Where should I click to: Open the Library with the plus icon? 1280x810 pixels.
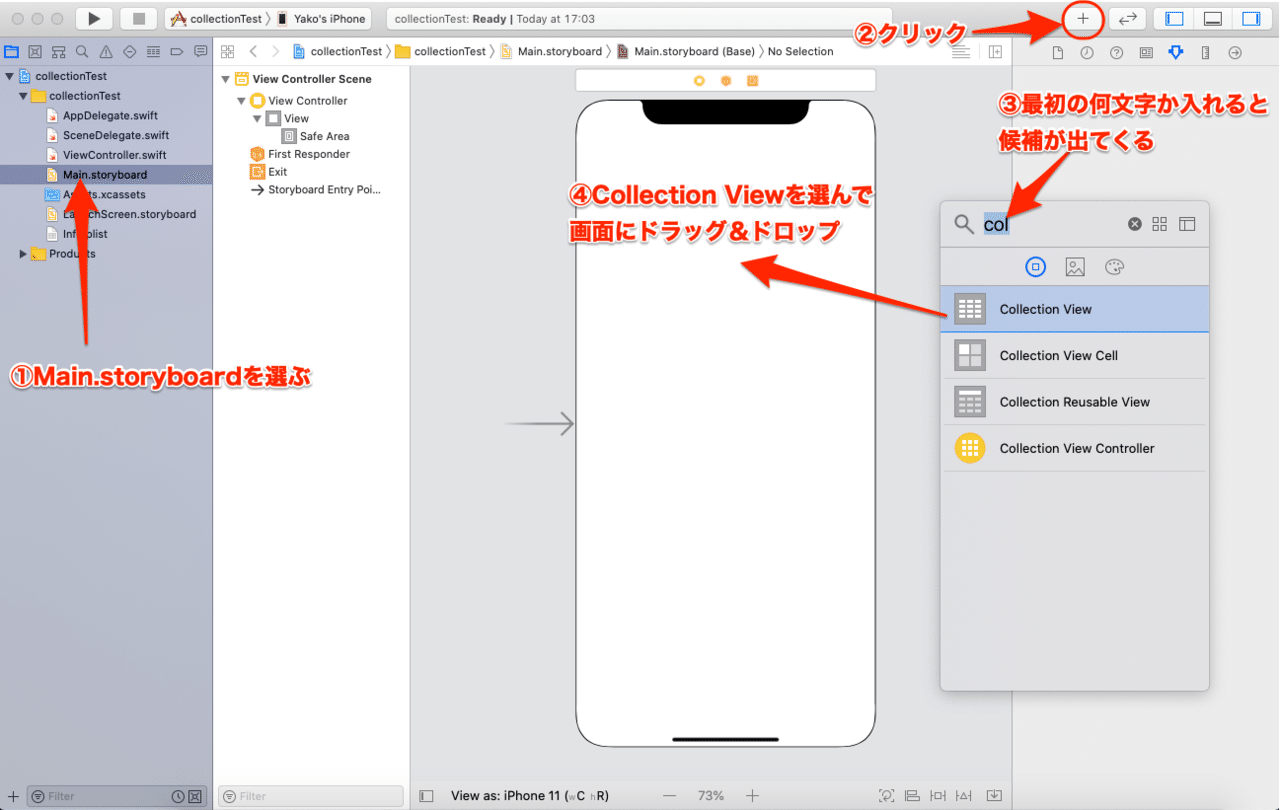pos(1083,18)
